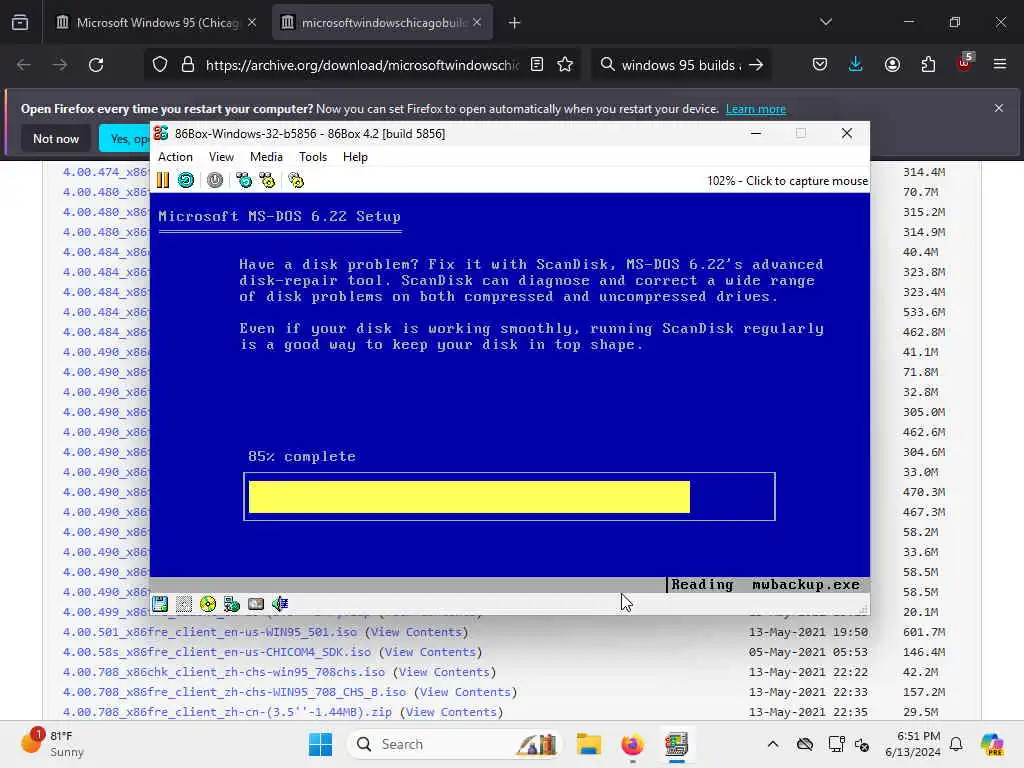Click the Firefox search box
This screenshot has height=768, width=1024.
680,65
